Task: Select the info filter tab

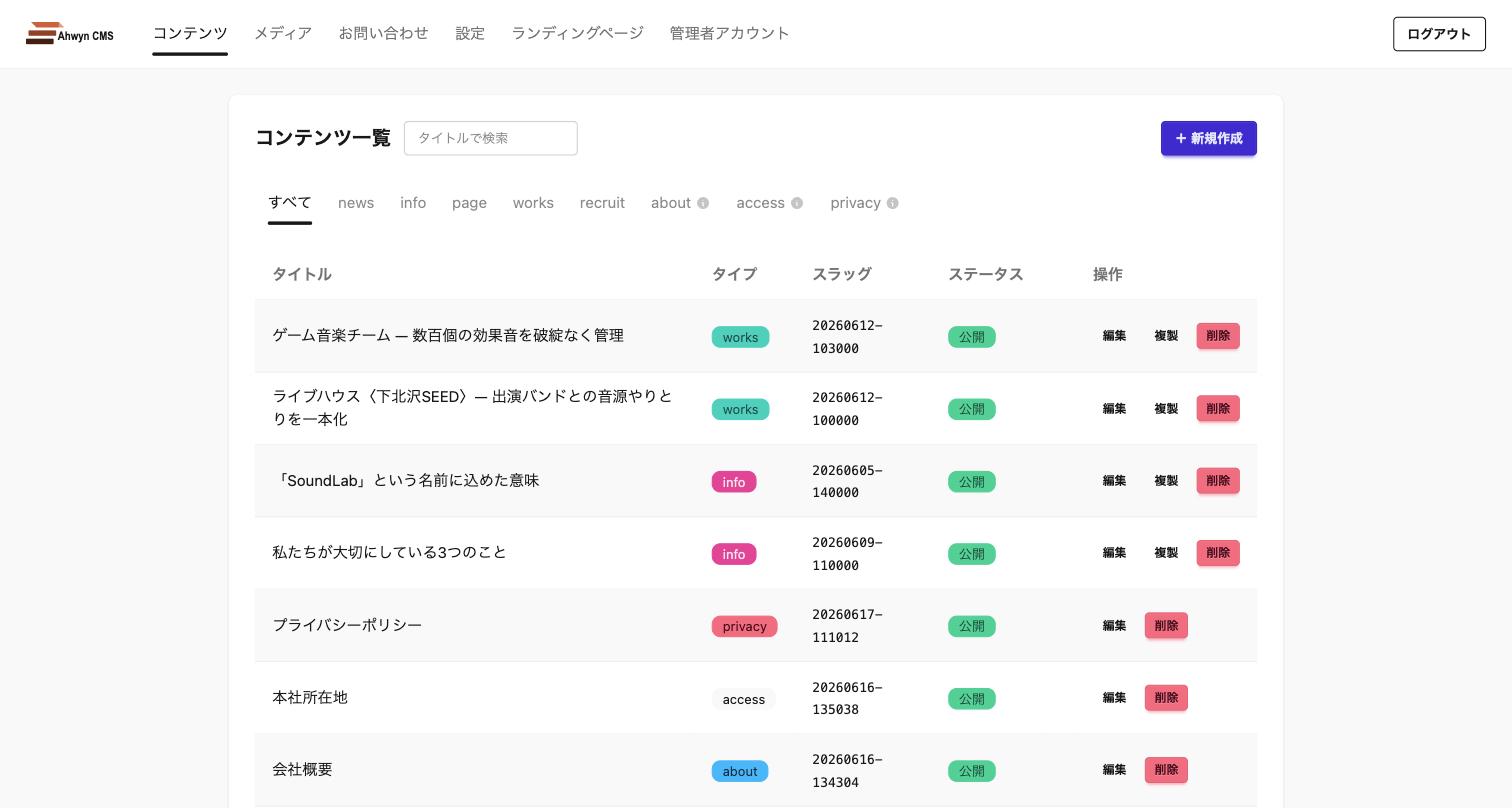Action: (x=413, y=203)
